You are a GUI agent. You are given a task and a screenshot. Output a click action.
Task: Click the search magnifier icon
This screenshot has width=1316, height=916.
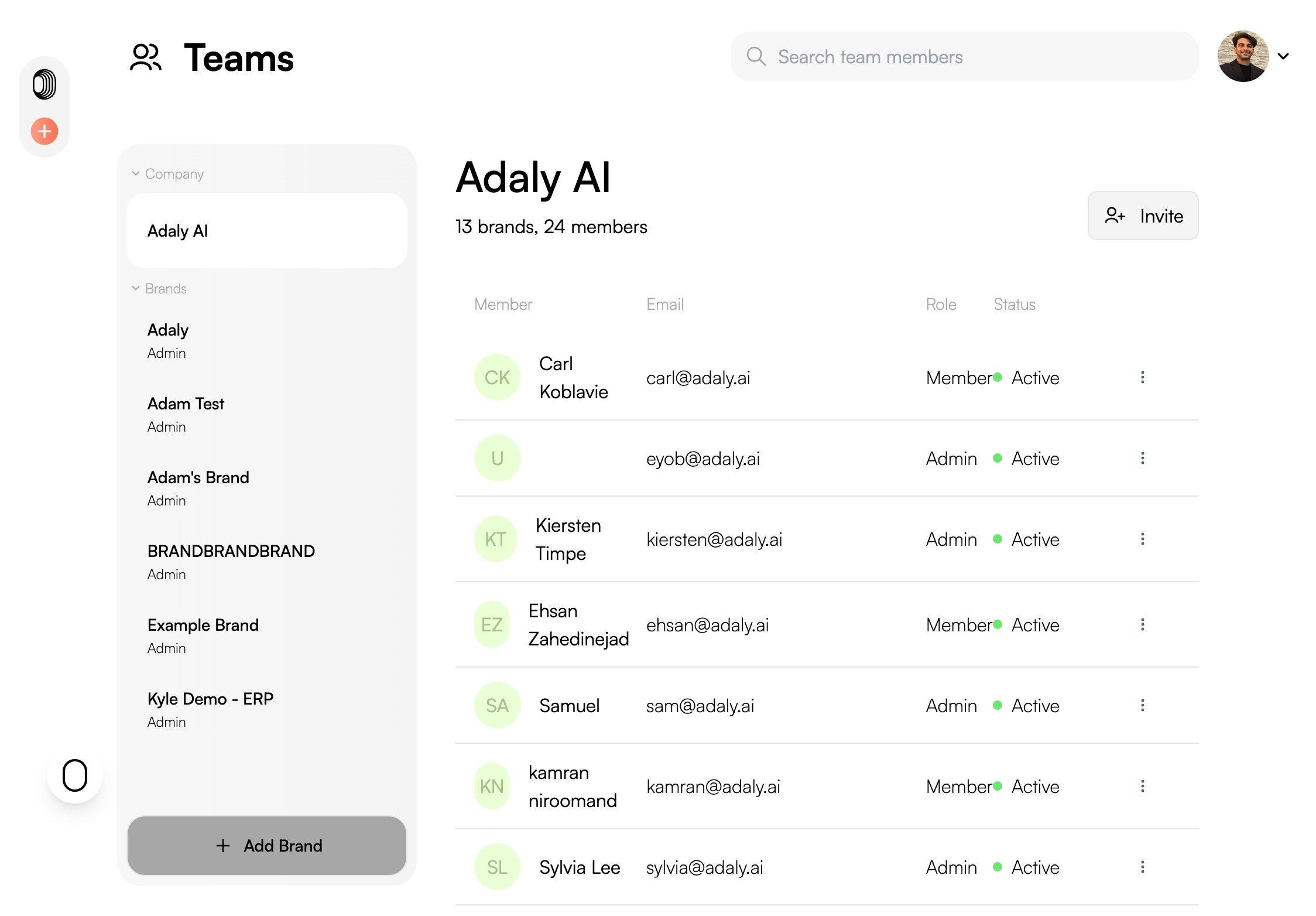click(756, 56)
